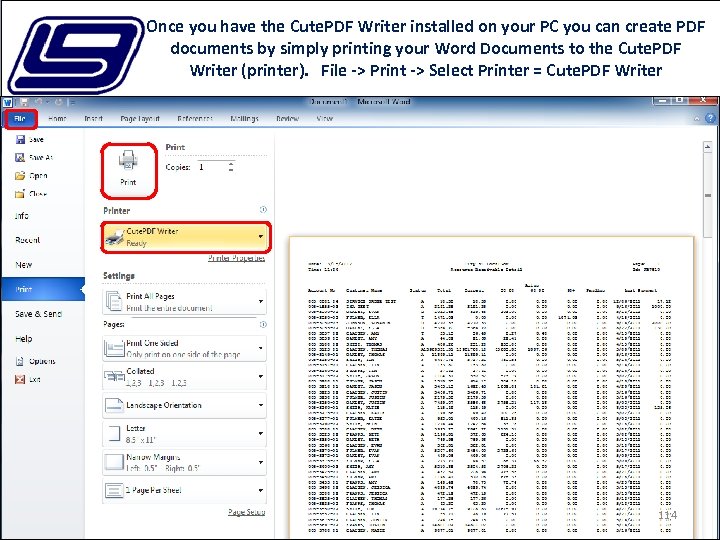The height and width of the screenshot is (540, 720).
Task: Open the CutePDF Writer printer dropdown
Action: point(186,237)
